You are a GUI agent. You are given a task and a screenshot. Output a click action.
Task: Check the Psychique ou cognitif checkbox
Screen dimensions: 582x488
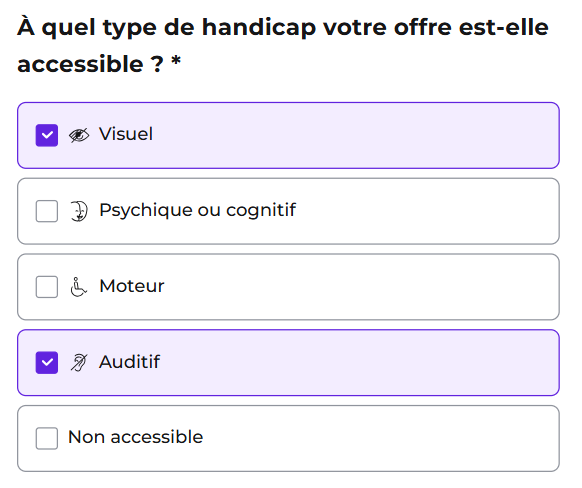47,211
